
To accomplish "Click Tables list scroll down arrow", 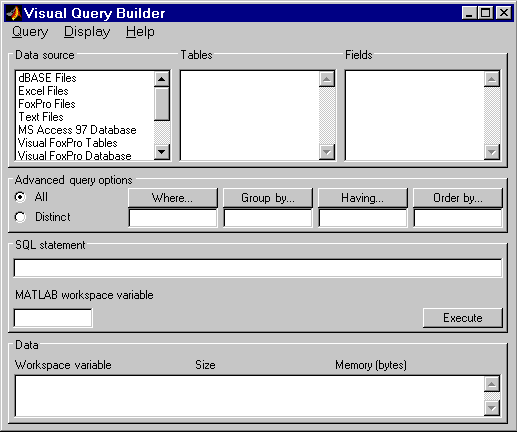I will [x=327, y=152].
